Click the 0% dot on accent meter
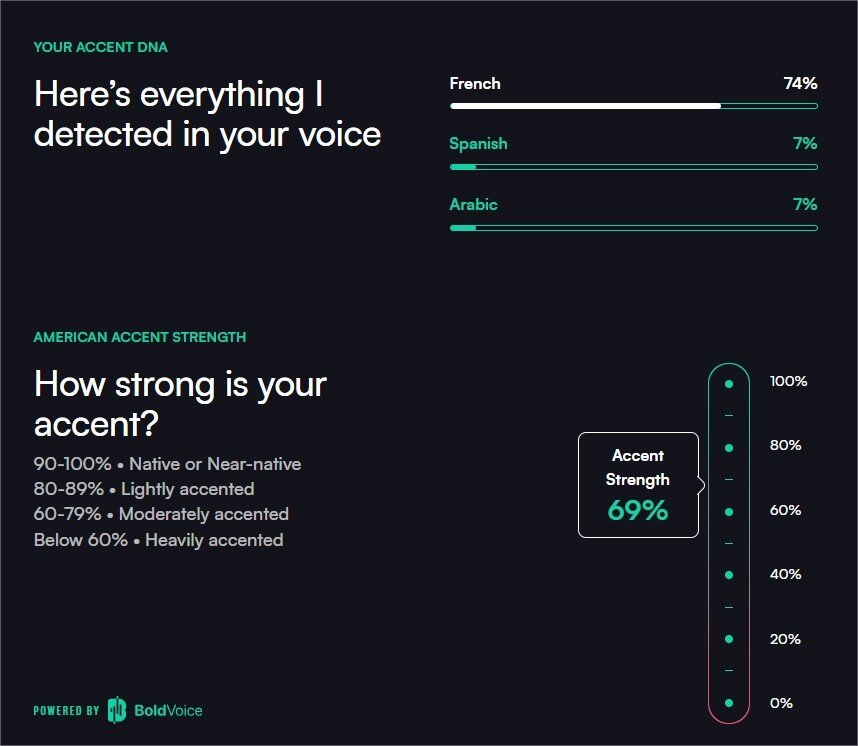 point(729,703)
